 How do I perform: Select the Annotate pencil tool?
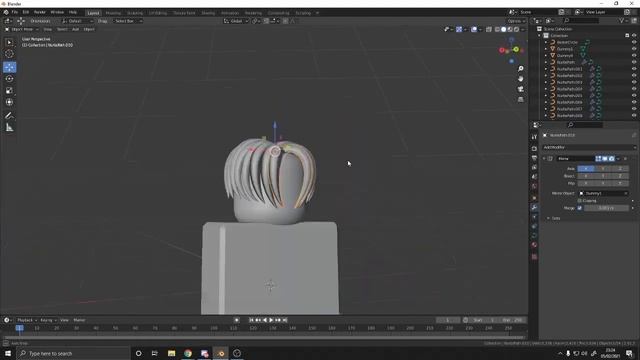pyautogui.click(x=9, y=116)
